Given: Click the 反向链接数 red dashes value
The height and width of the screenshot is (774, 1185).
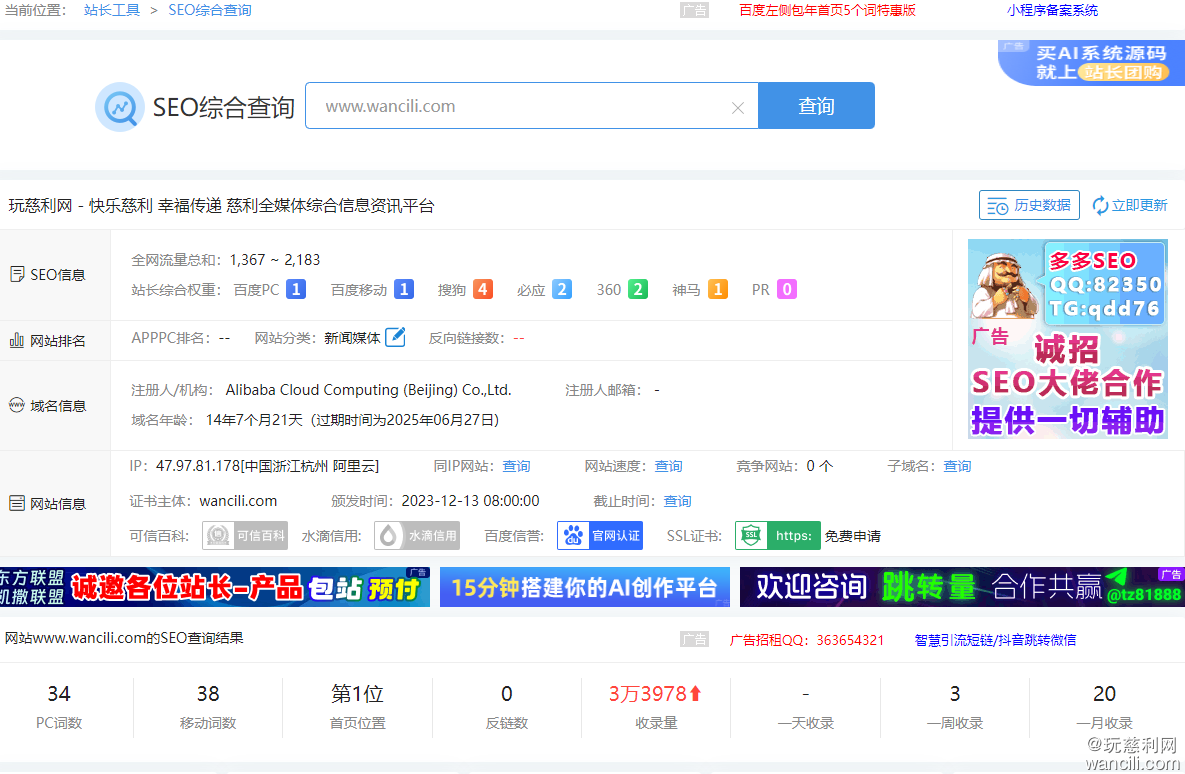Looking at the screenshot, I should click(518, 338).
